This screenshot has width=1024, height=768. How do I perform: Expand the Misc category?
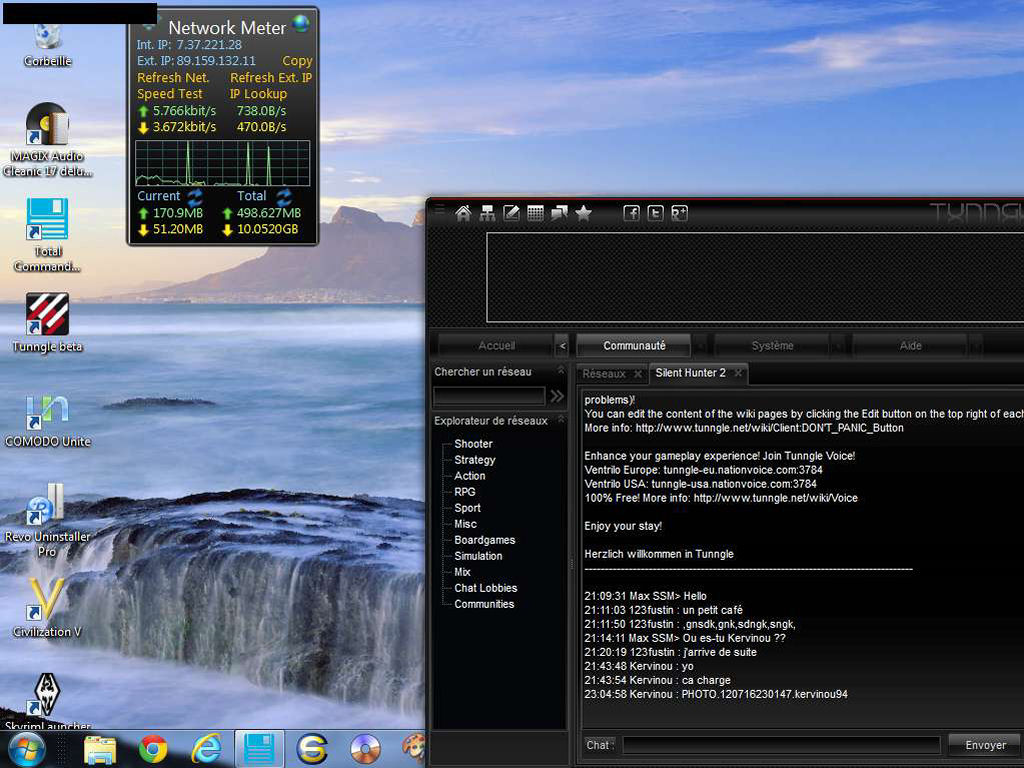[x=466, y=524]
